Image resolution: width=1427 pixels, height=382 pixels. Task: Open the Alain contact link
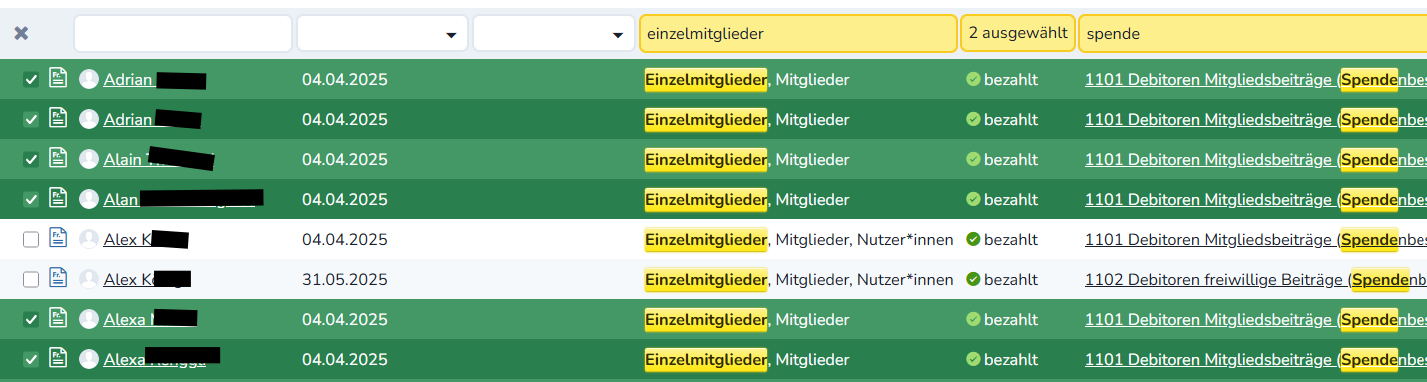(159, 159)
